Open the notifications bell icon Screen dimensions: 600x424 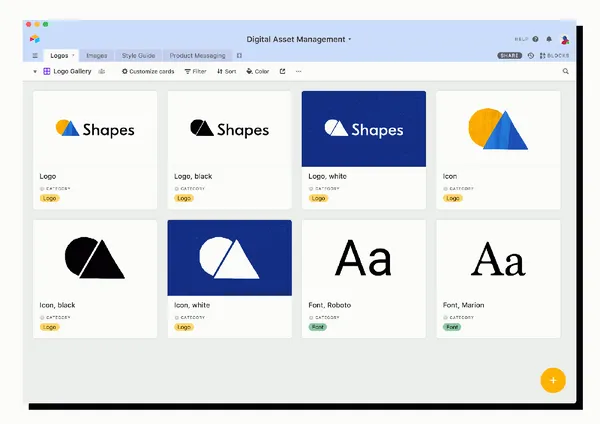(x=549, y=39)
